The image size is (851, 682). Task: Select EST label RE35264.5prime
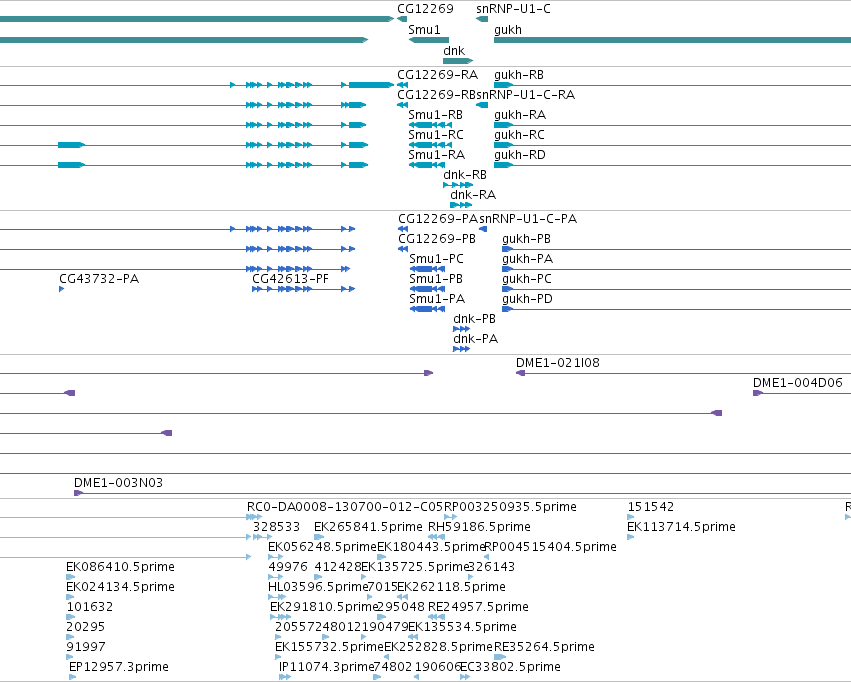(x=544, y=647)
